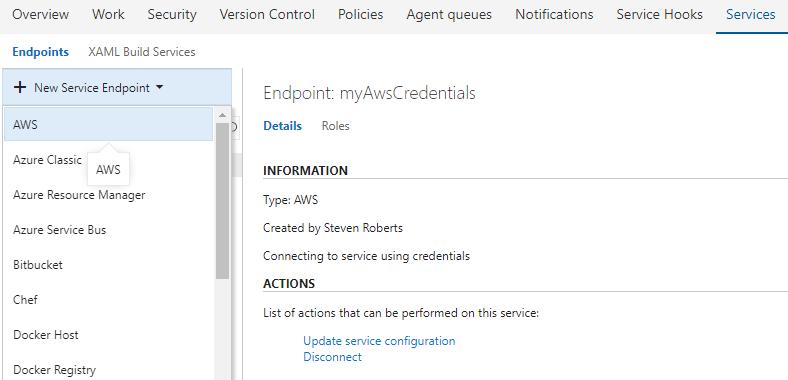Click the Type: AWS text

pos(290,200)
